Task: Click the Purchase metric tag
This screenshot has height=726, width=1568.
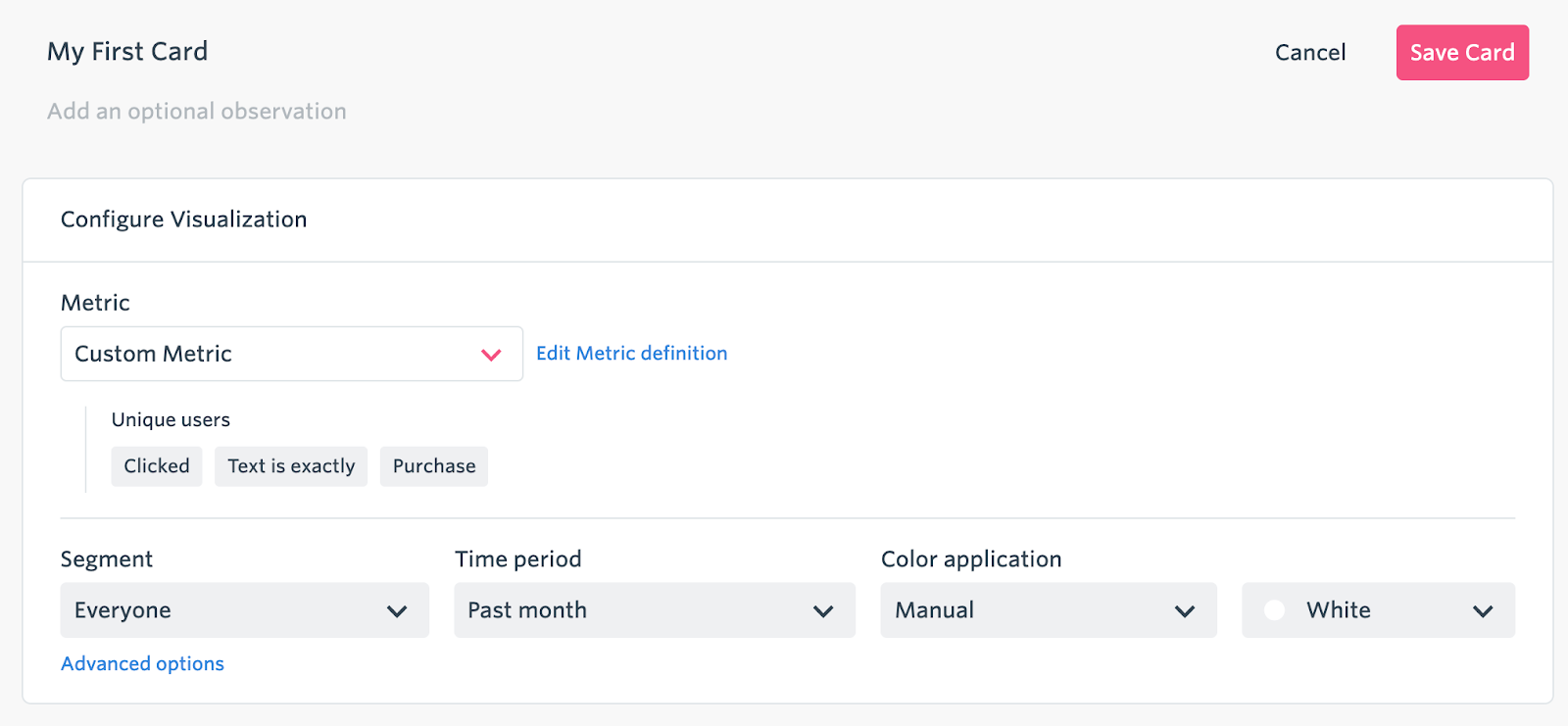Action: point(434,466)
